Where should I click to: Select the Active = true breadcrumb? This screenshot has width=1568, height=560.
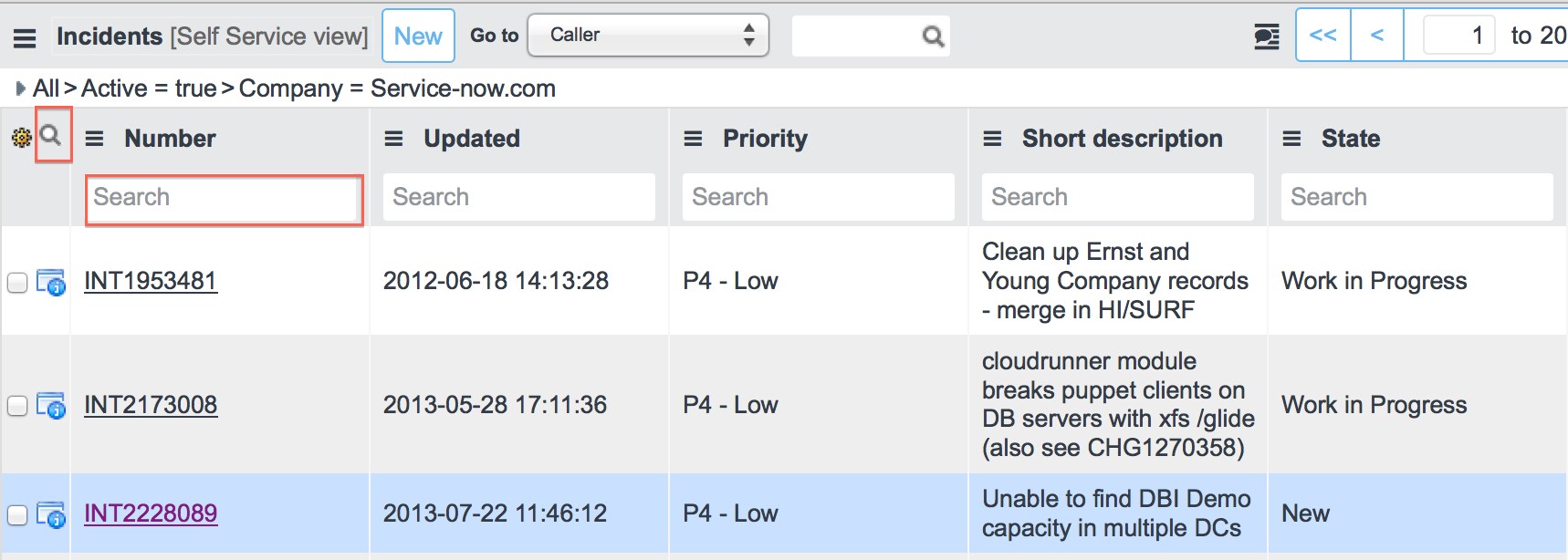[x=149, y=88]
